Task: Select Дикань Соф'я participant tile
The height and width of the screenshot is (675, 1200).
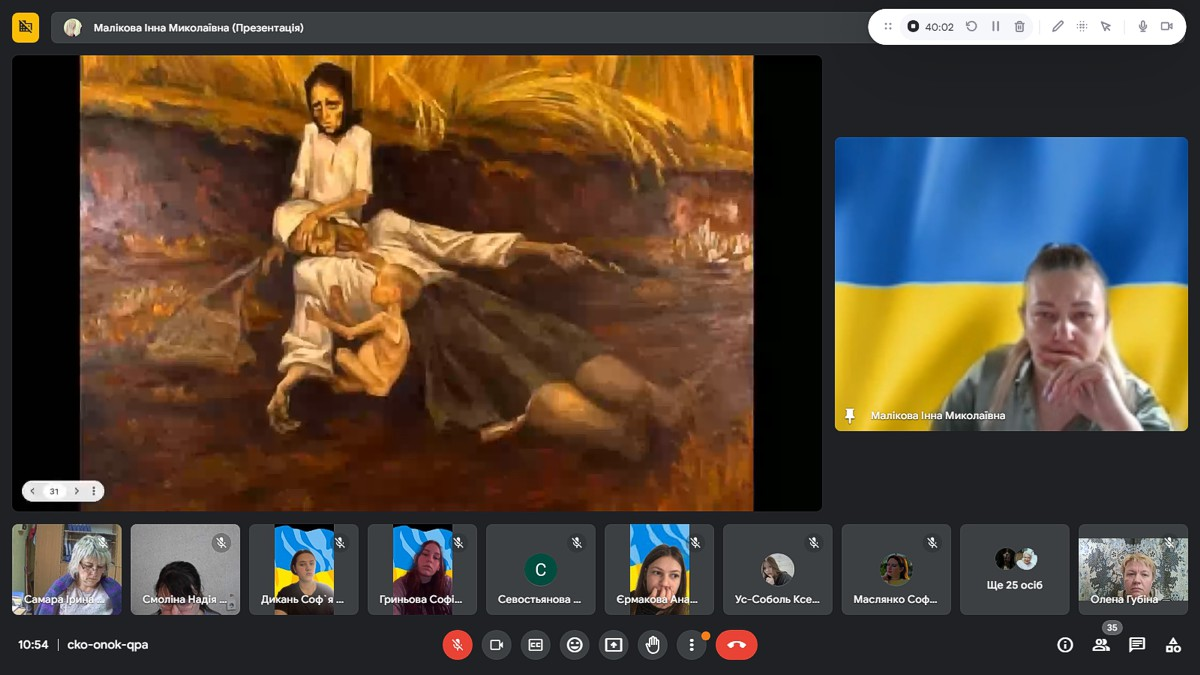Action: (x=304, y=569)
